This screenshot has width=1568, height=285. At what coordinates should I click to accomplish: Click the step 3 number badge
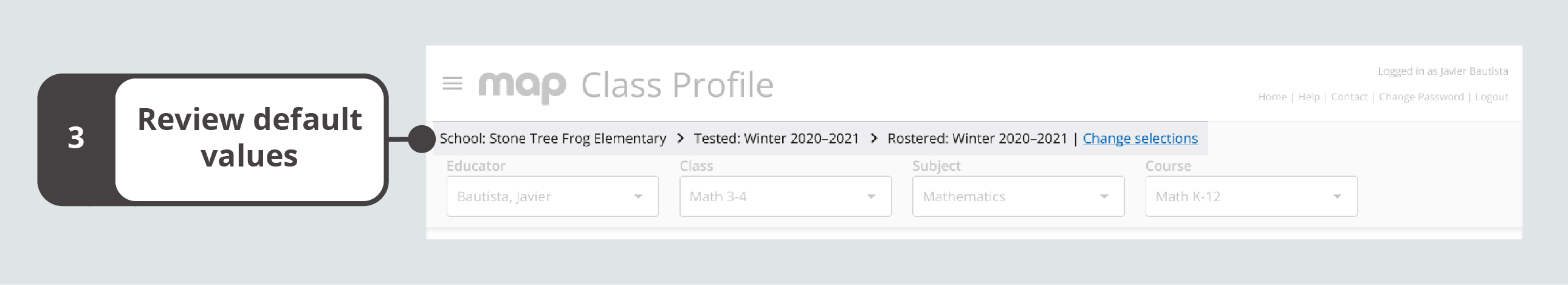click(76, 138)
